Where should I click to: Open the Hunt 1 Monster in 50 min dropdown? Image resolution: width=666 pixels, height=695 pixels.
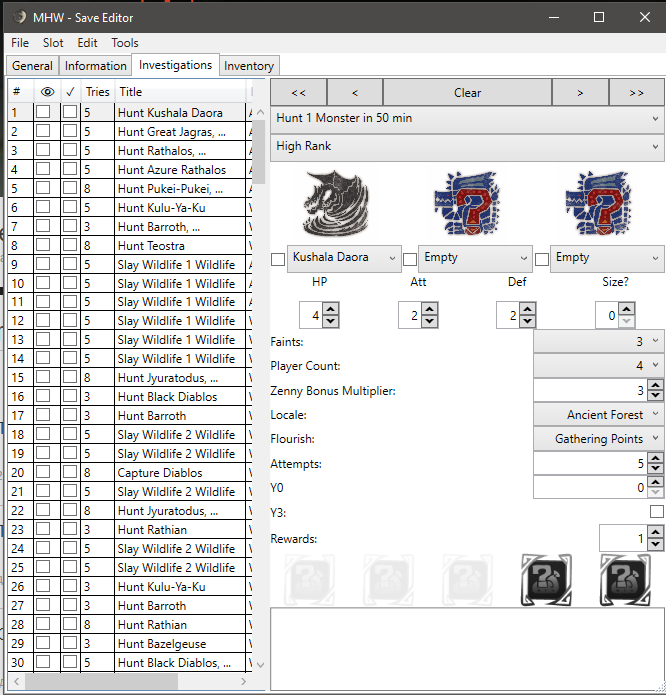click(467, 119)
